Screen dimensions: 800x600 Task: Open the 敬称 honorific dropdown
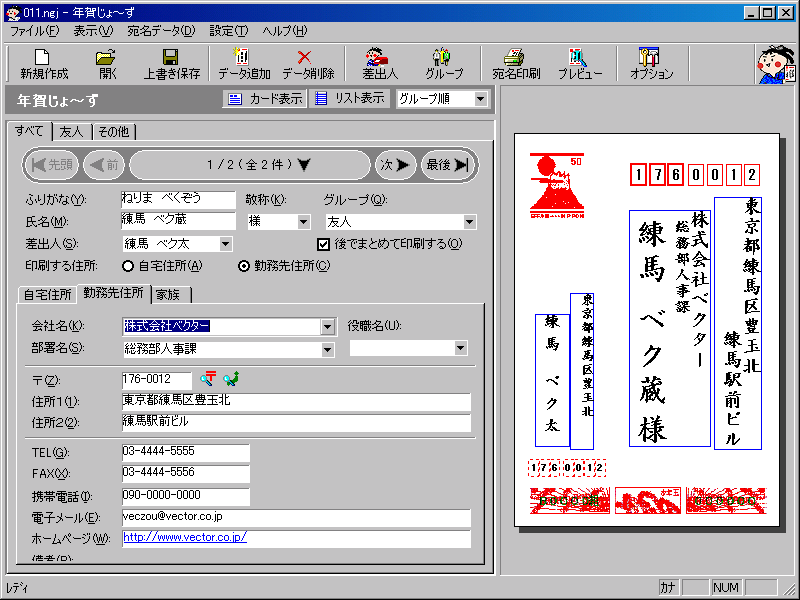[x=303, y=222]
